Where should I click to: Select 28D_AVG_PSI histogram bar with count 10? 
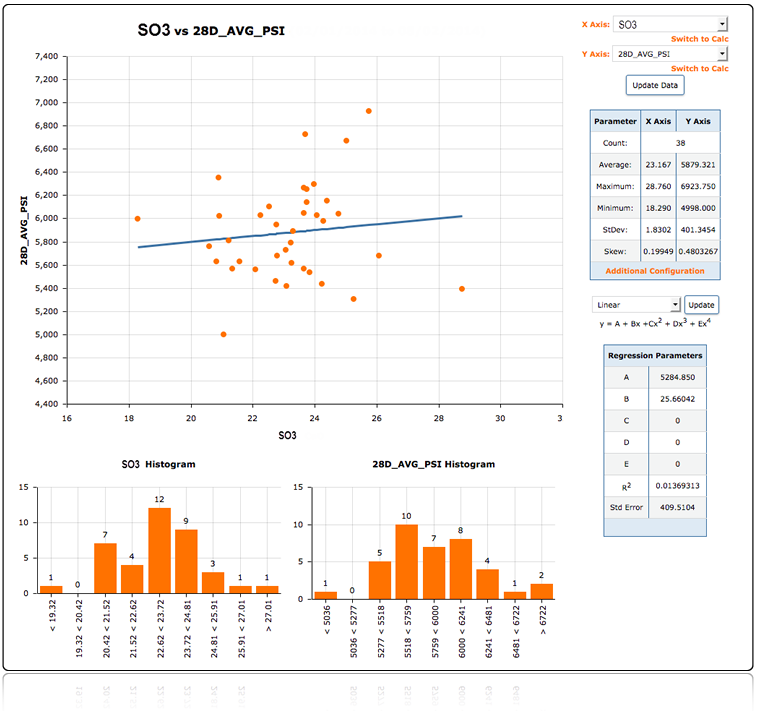[x=406, y=558]
